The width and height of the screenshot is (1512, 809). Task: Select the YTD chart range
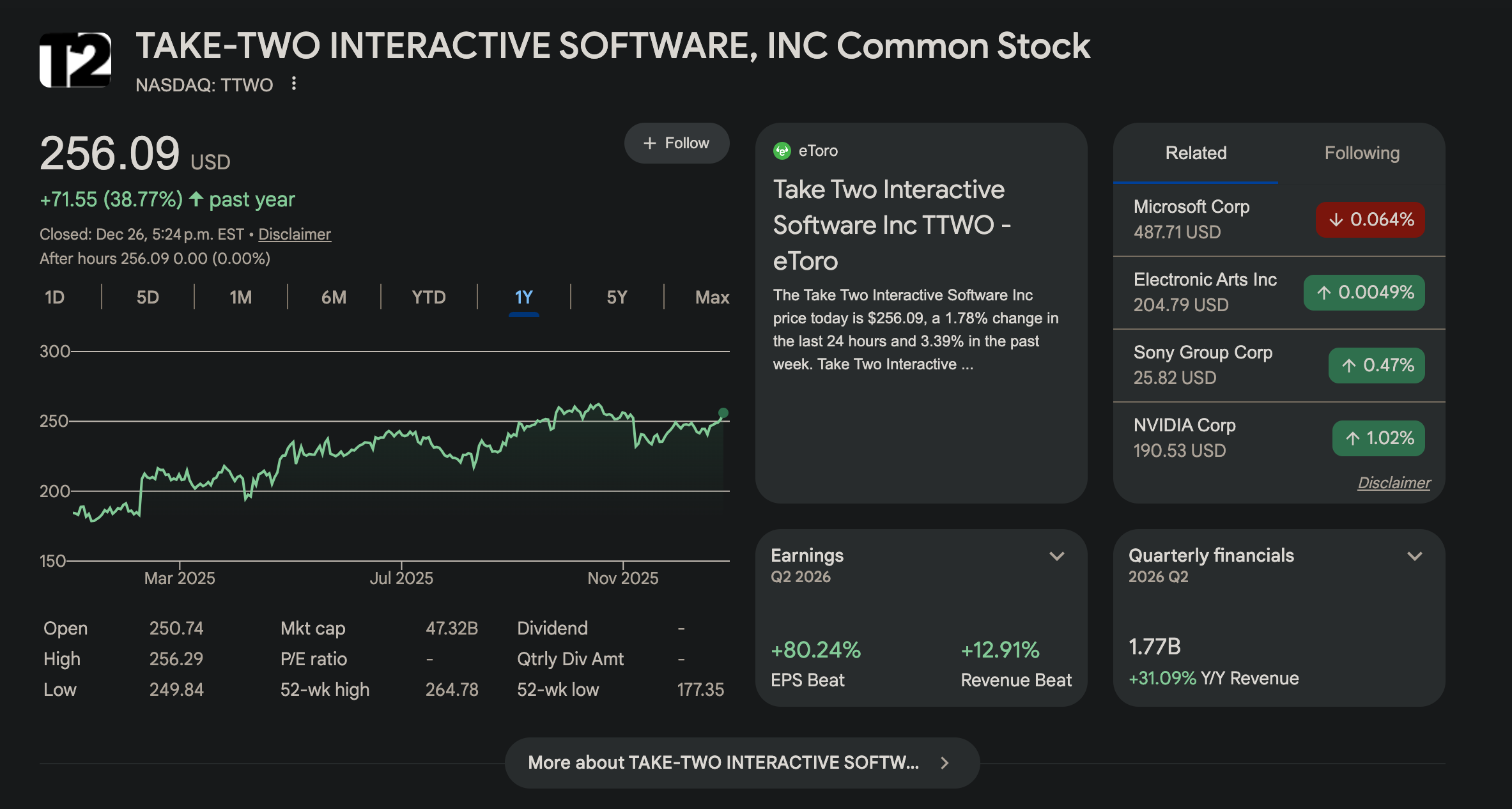point(428,297)
